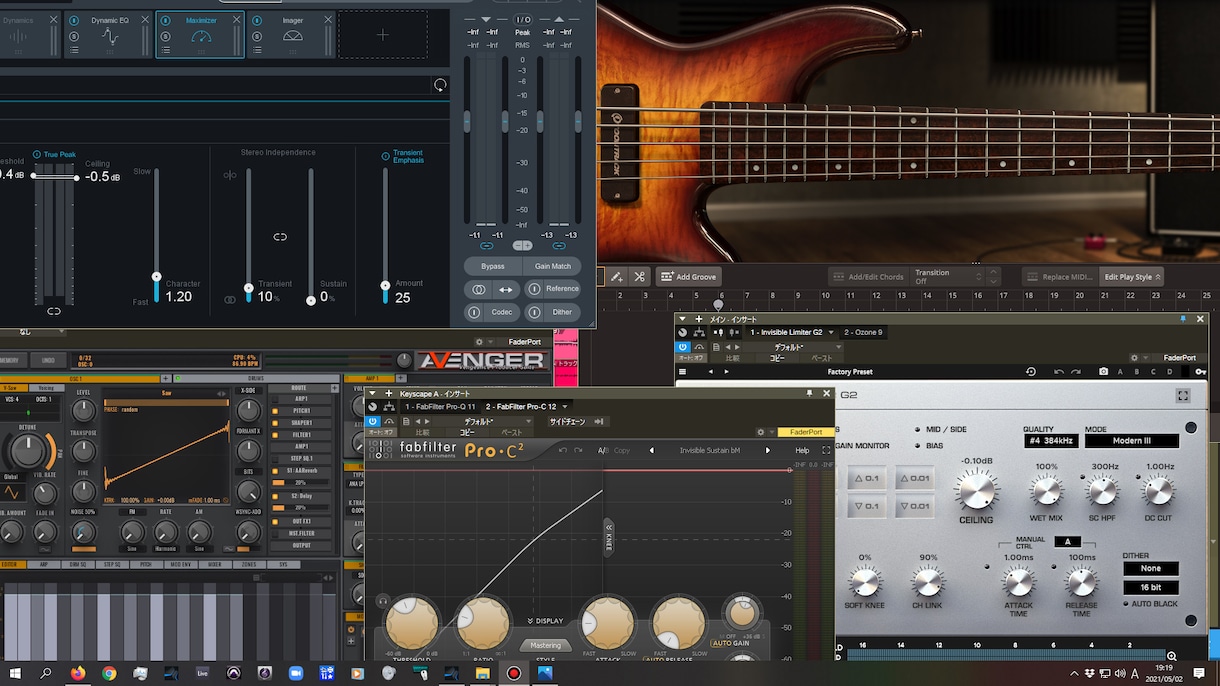1220x686 pixels.
Task: Click the Transient Emphasis Amount slider handle
Action: click(x=385, y=285)
